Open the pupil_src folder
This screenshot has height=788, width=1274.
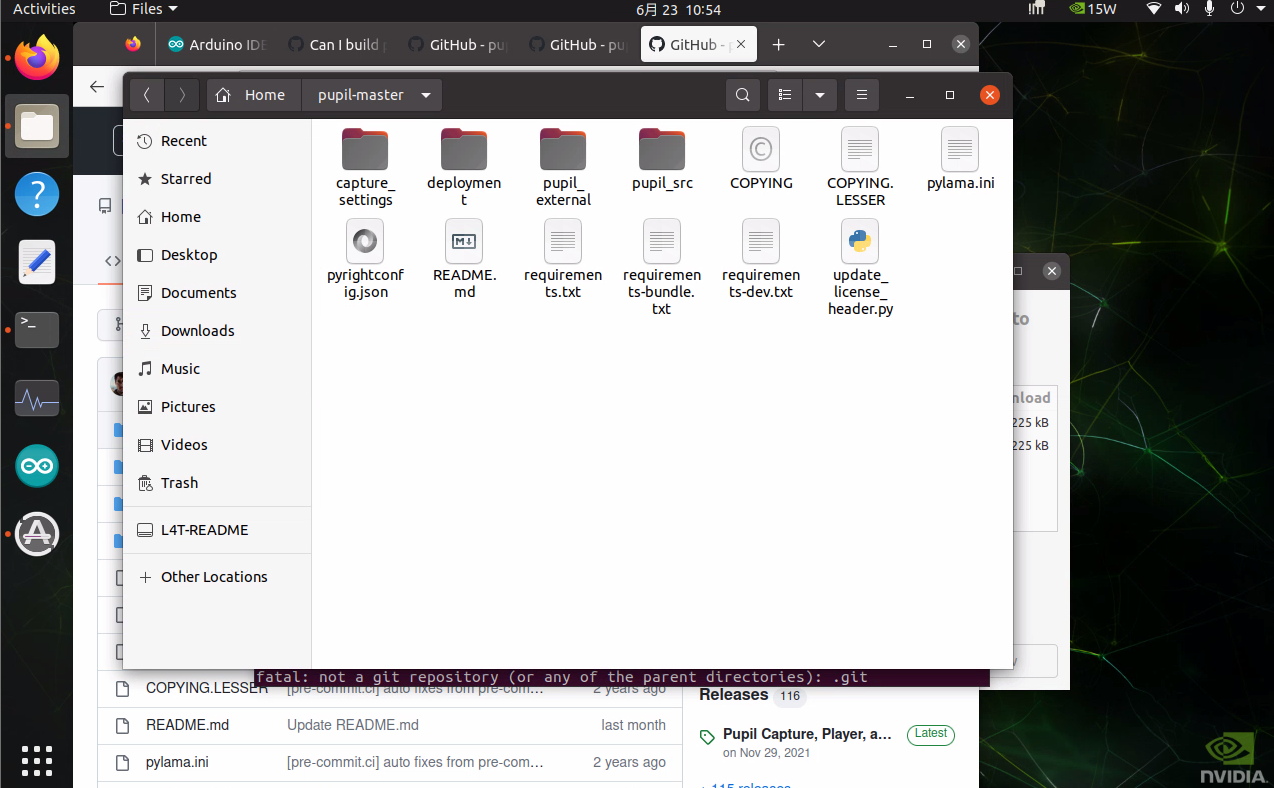[662, 160]
